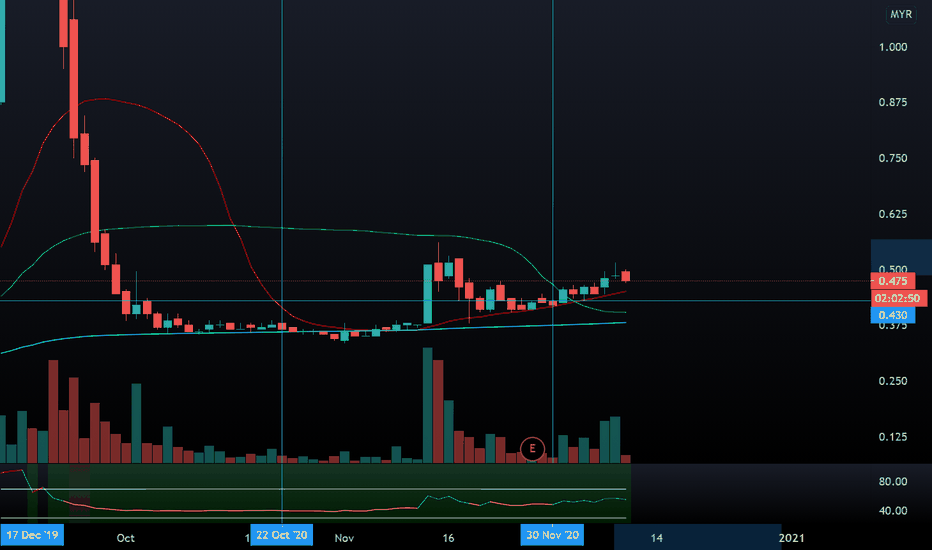Click the 2021 label on time axis
The image size is (932, 550).
792,538
